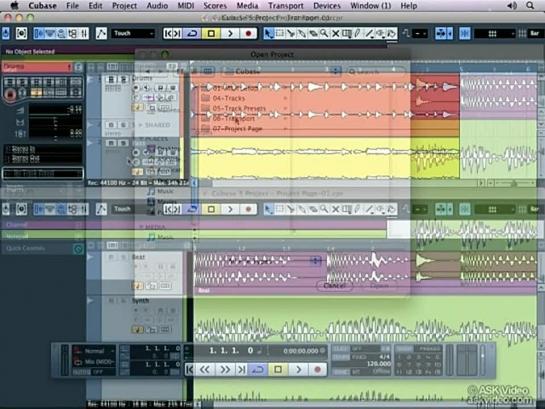Show the Inspector using the main toolbar

[x=39, y=33]
